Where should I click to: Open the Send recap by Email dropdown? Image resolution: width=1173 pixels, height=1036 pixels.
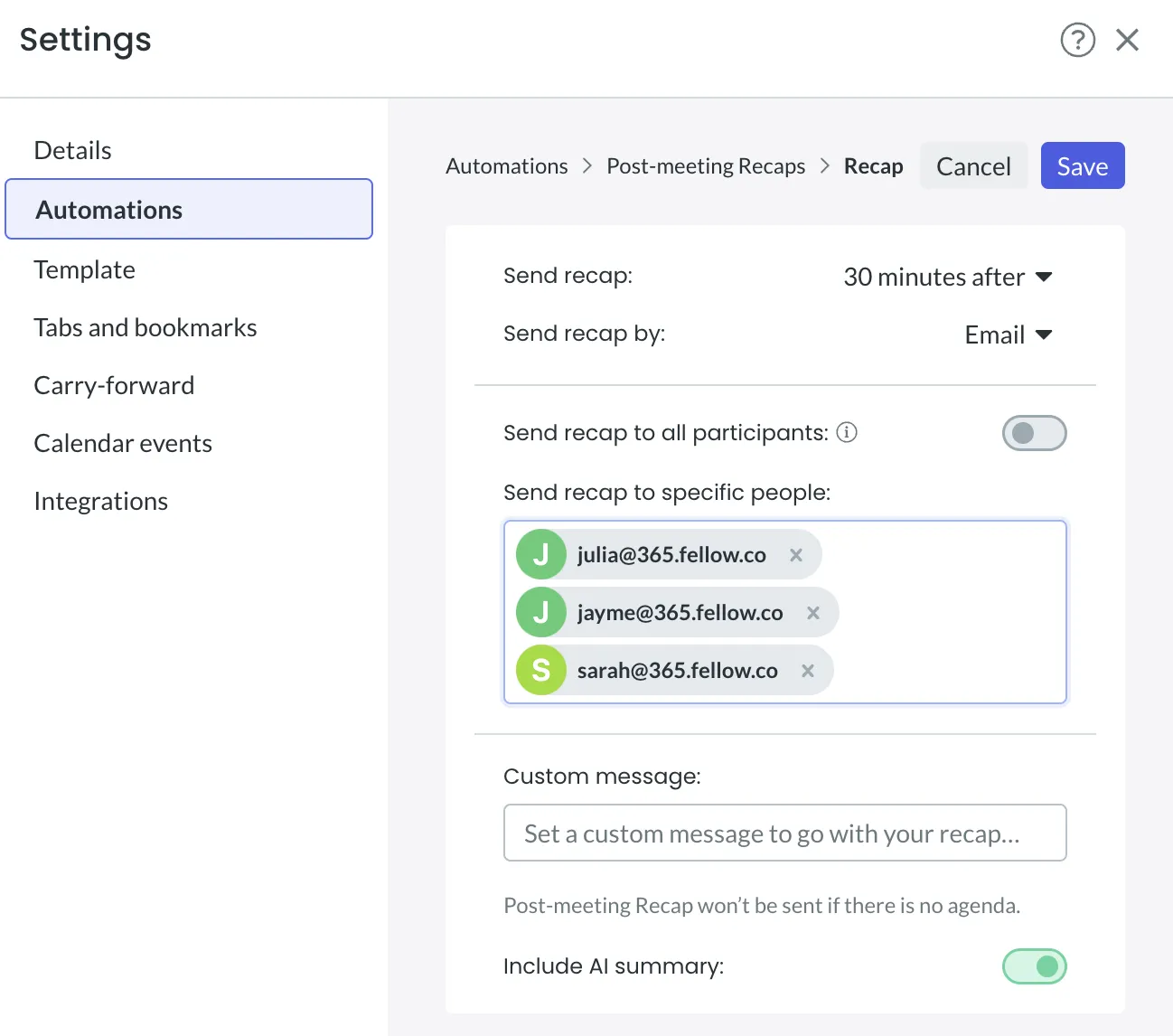tap(1008, 334)
